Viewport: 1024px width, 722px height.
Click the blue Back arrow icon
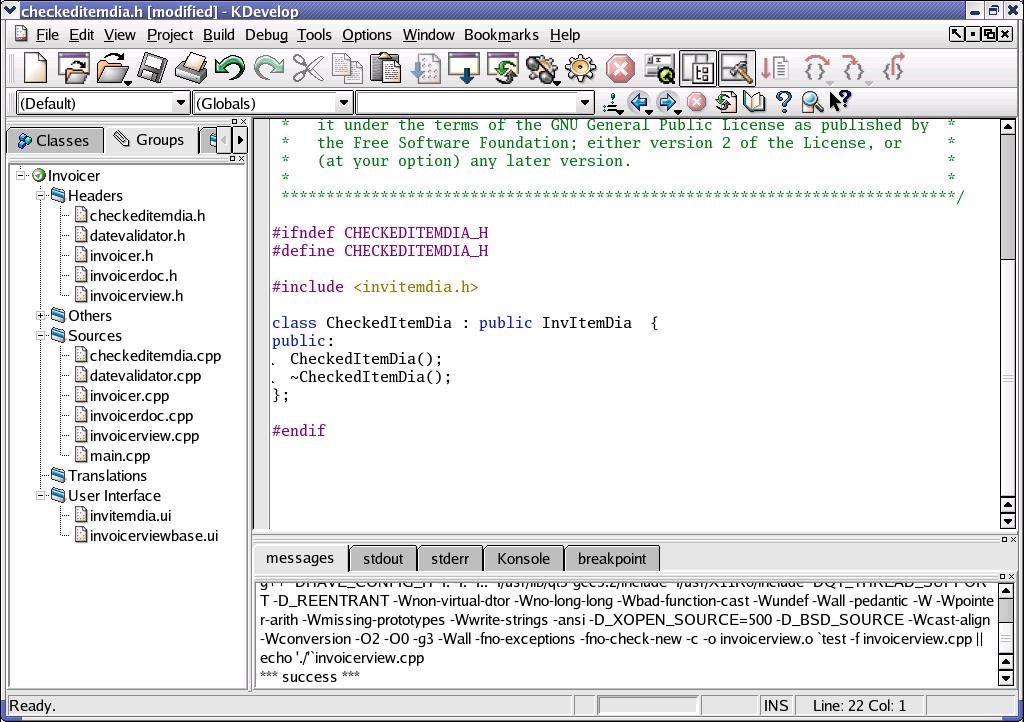pyautogui.click(x=639, y=102)
